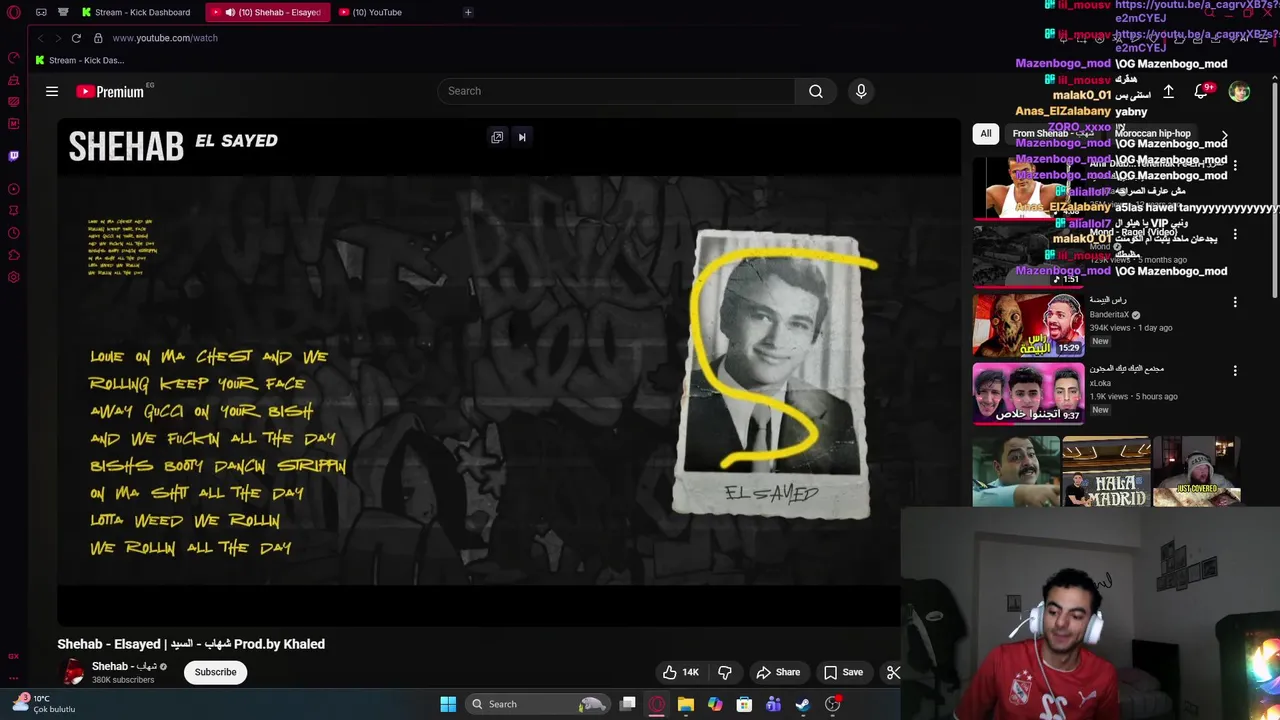
Task: Switch to Stream - Kick Dashboard tab
Action: [136, 12]
